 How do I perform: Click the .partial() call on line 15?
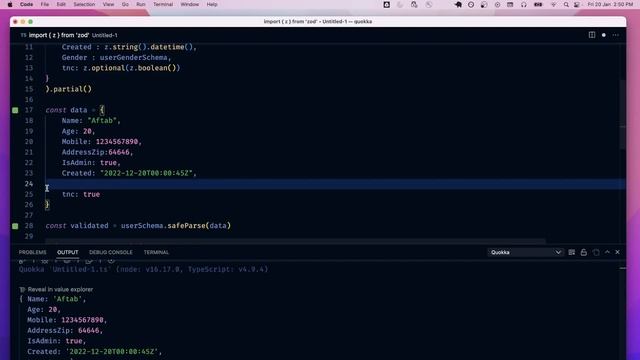tap(70, 89)
